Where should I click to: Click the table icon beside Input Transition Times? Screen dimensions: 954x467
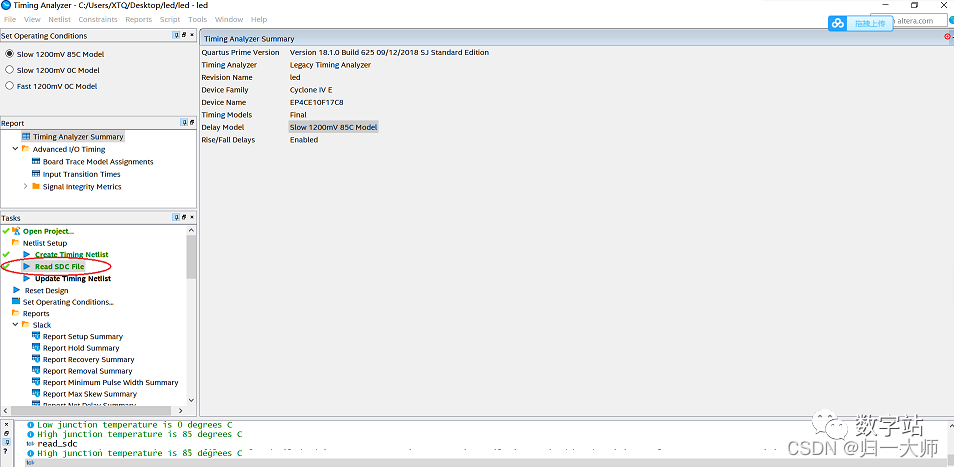[36, 174]
